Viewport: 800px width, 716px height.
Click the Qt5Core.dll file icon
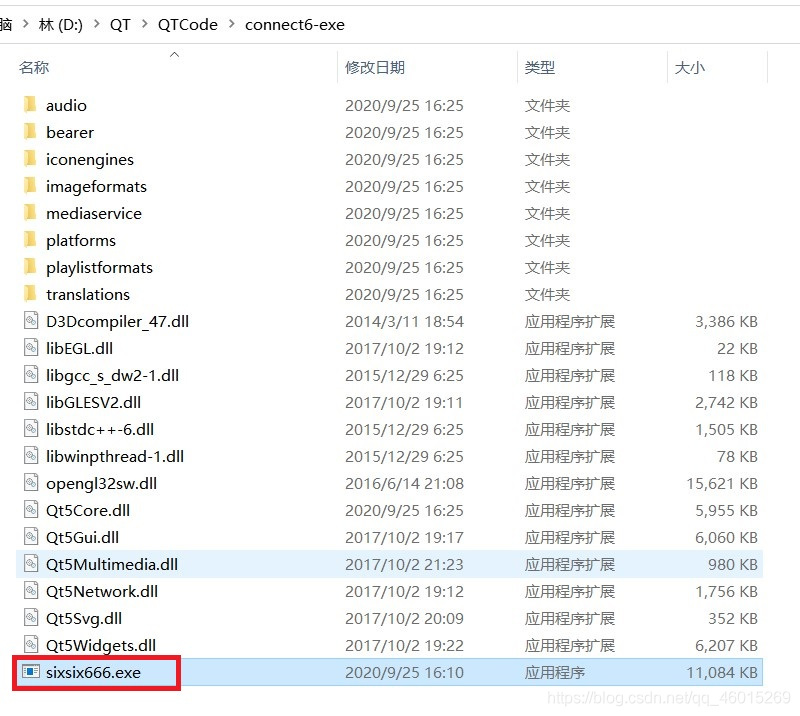[31, 510]
